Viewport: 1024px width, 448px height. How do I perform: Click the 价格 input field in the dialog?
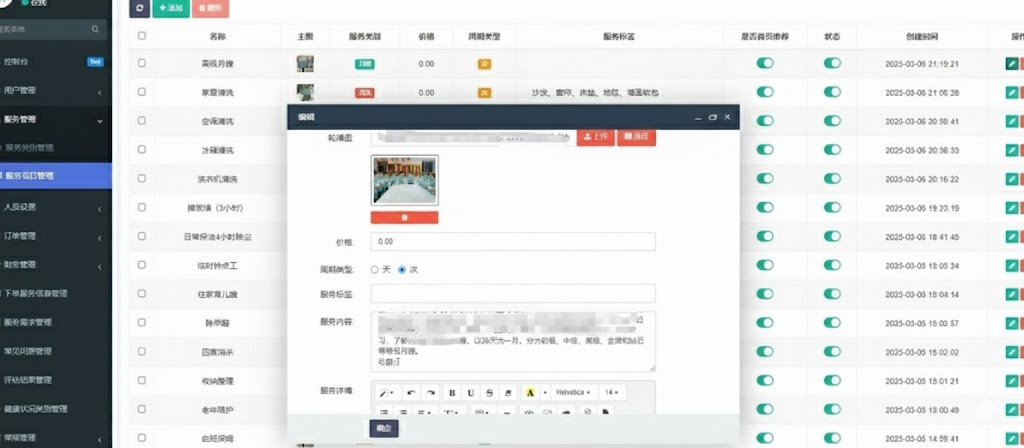click(x=512, y=242)
